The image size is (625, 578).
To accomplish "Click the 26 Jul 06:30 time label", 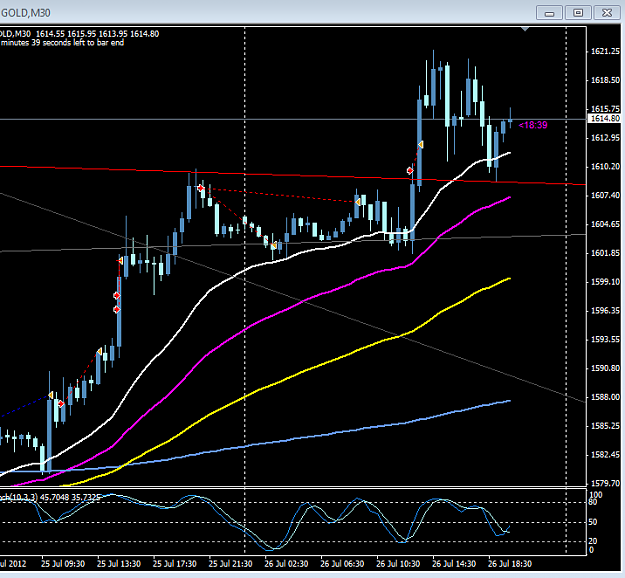I will (342, 564).
